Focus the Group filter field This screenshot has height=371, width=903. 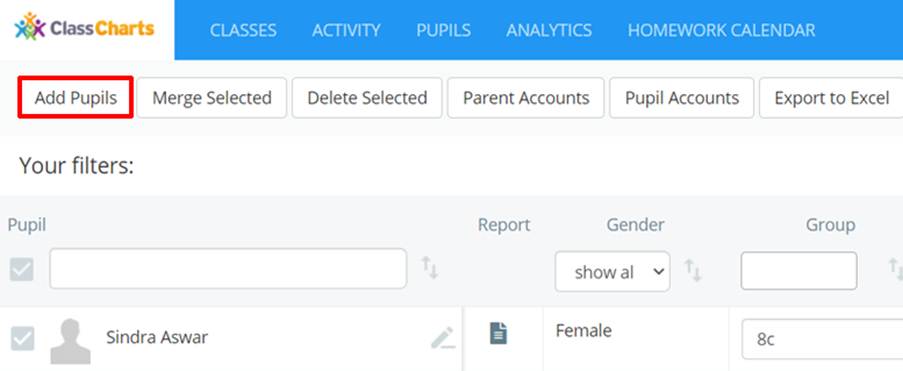pos(799,271)
